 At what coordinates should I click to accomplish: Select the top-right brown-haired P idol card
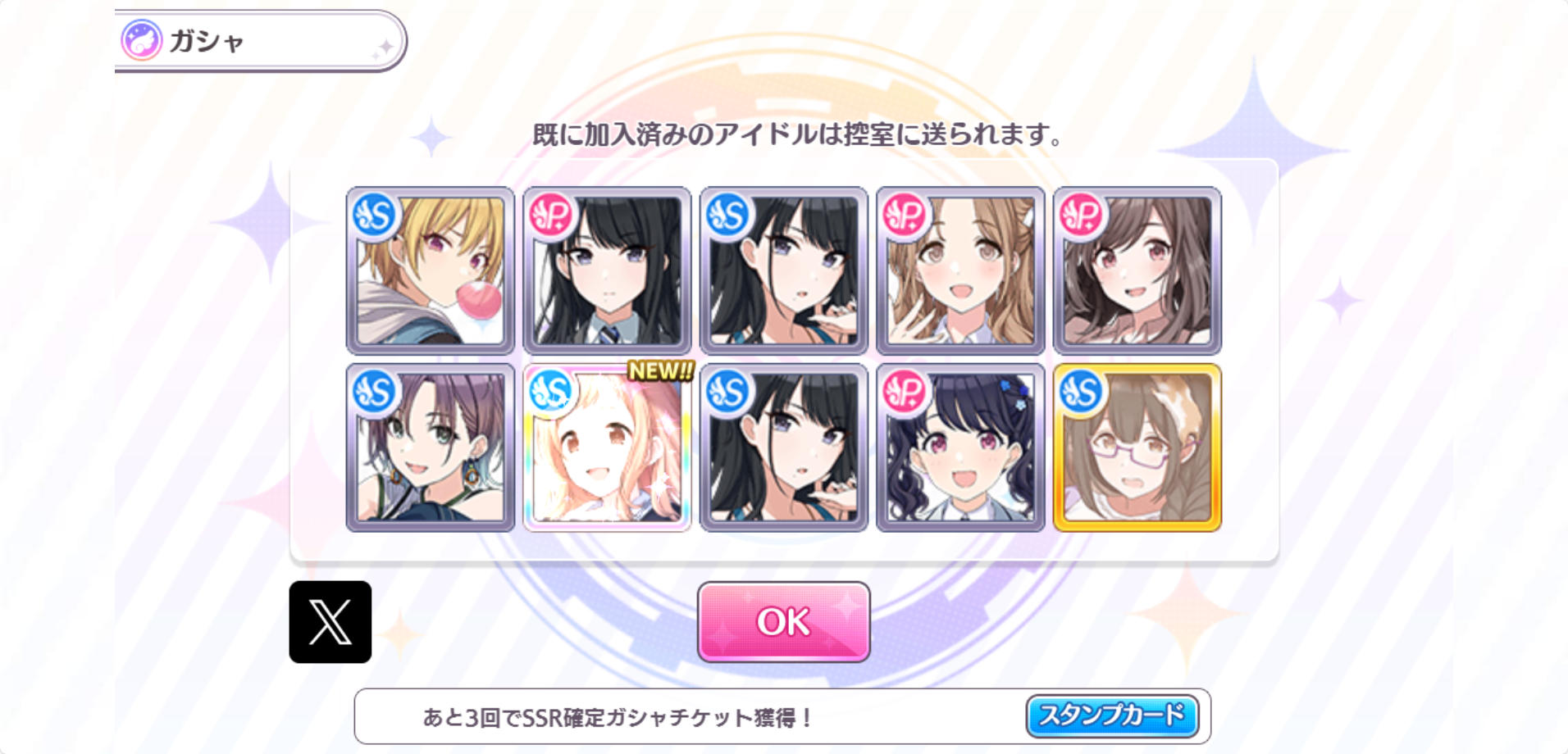coord(1137,270)
